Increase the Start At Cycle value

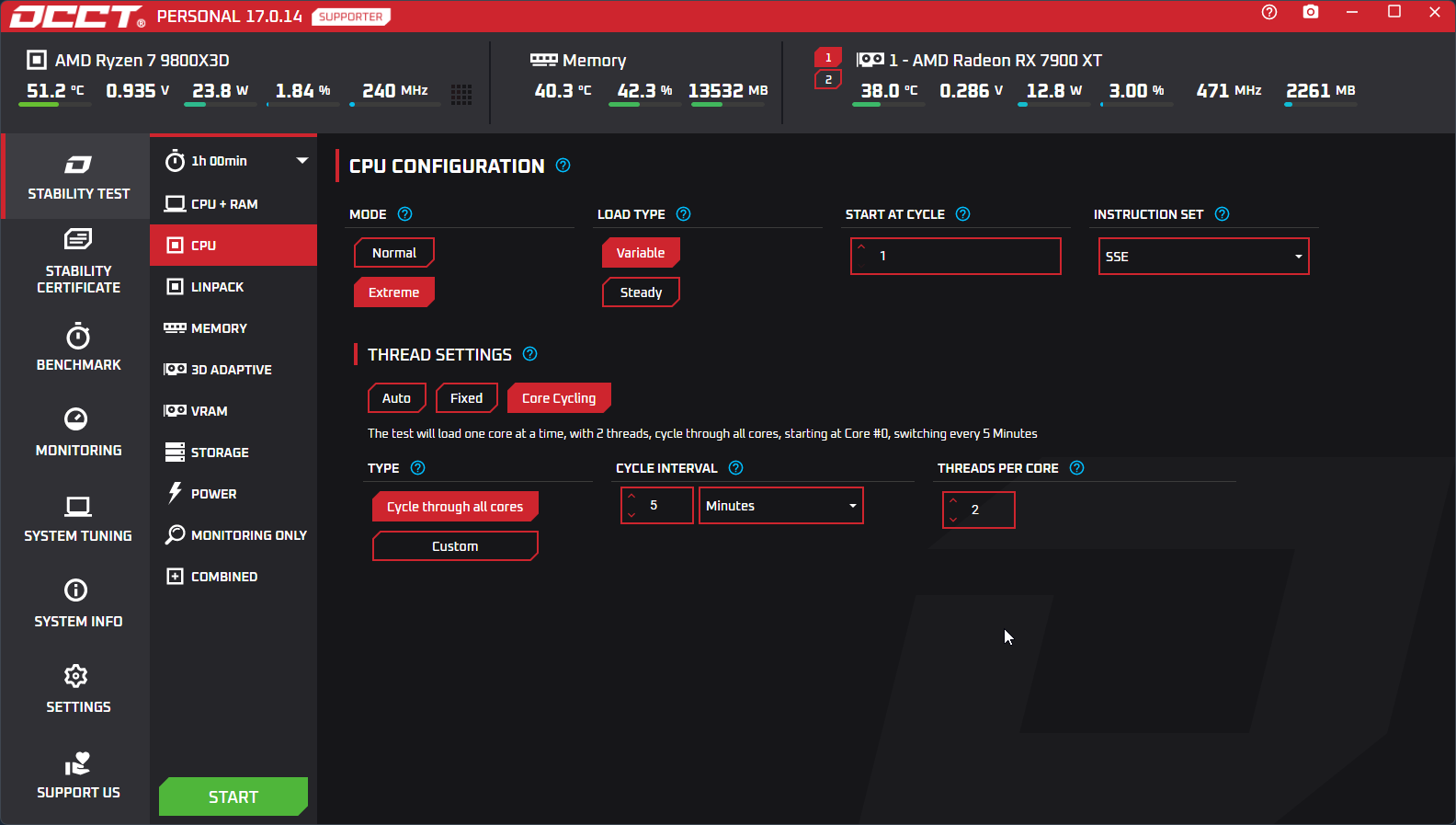[861, 246]
